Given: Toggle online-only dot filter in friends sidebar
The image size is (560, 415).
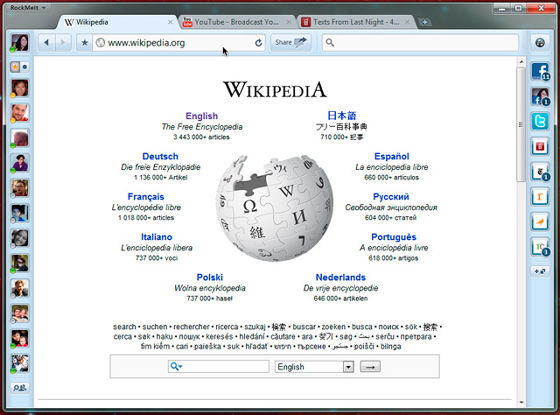Looking at the screenshot, I should (25, 67).
